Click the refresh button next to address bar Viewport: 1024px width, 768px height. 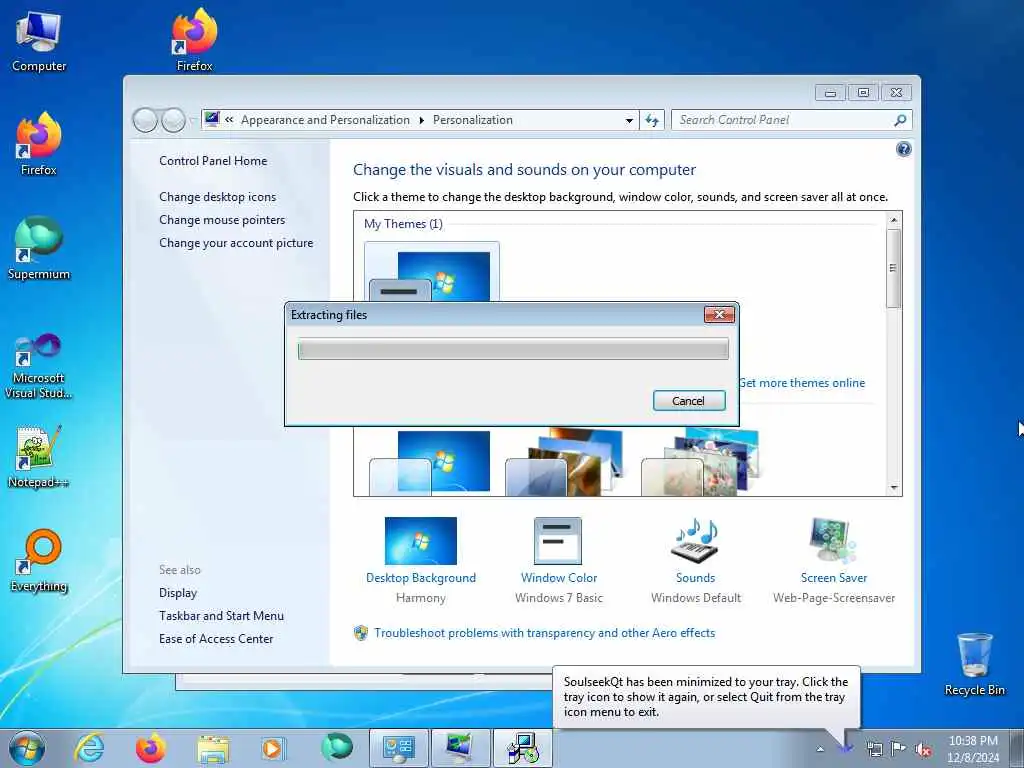[x=652, y=120]
